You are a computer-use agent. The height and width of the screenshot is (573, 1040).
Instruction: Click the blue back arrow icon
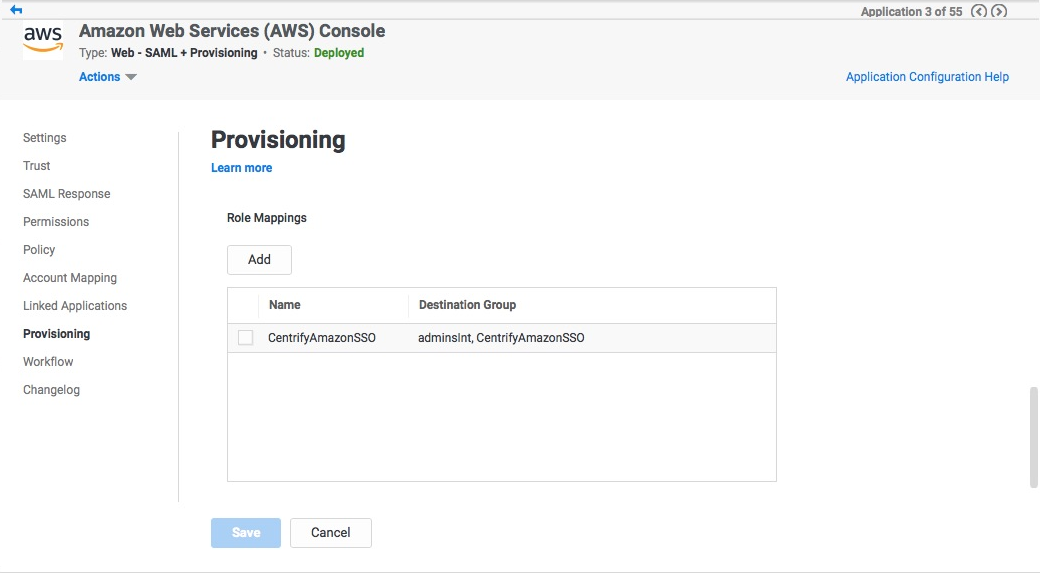click(16, 10)
